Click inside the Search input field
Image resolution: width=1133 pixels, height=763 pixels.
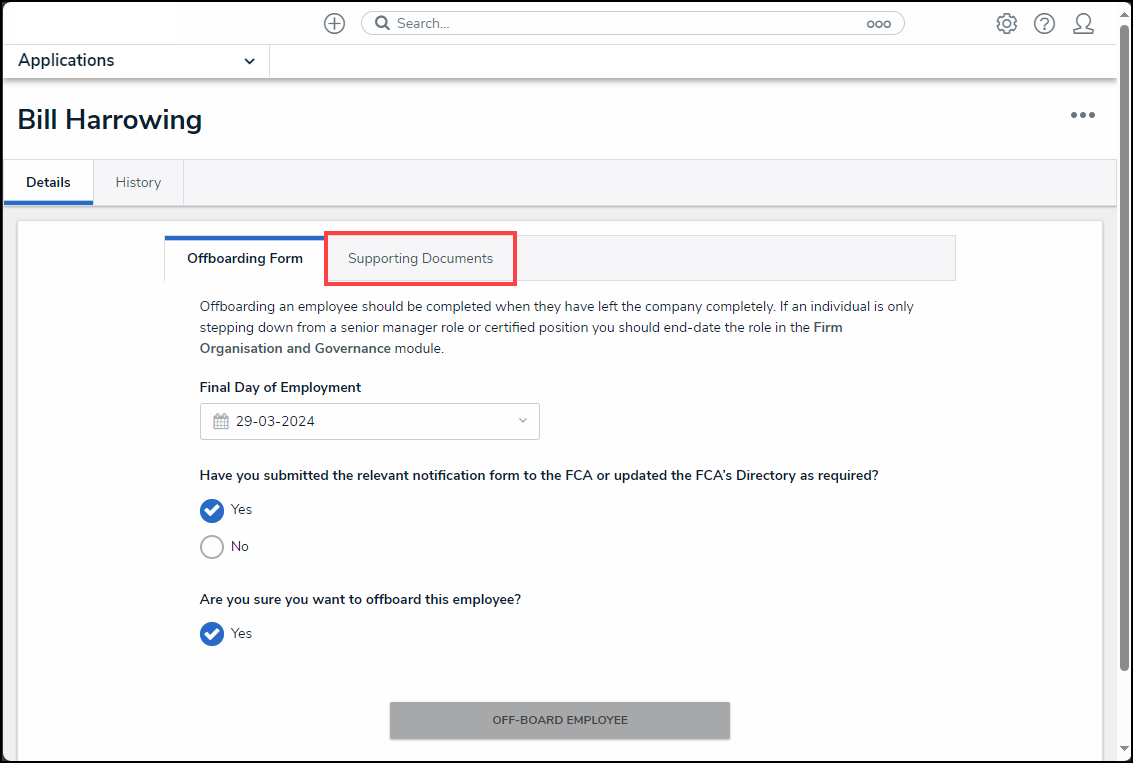pyautogui.click(x=620, y=24)
